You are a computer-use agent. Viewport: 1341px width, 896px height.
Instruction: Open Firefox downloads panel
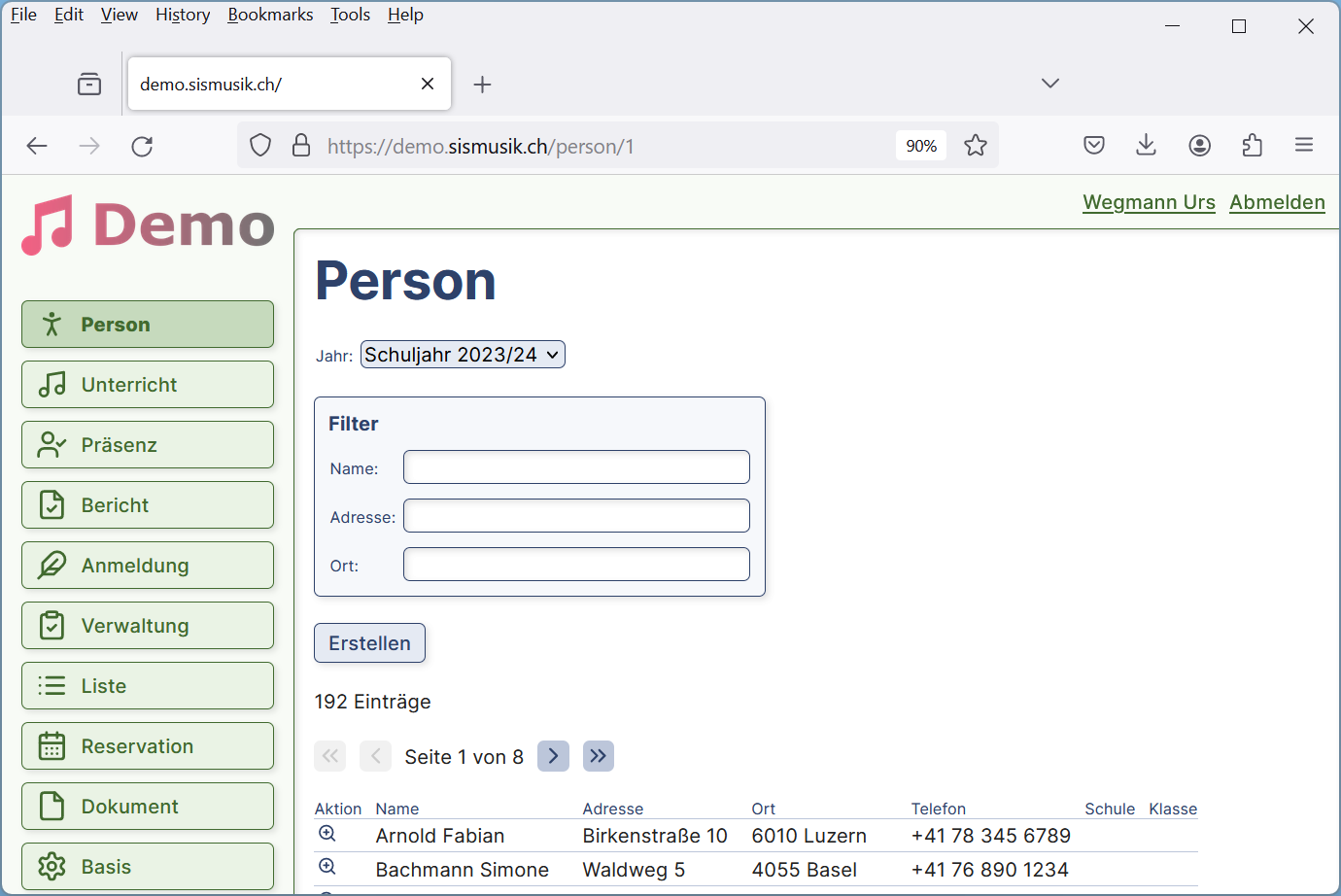(1147, 146)
